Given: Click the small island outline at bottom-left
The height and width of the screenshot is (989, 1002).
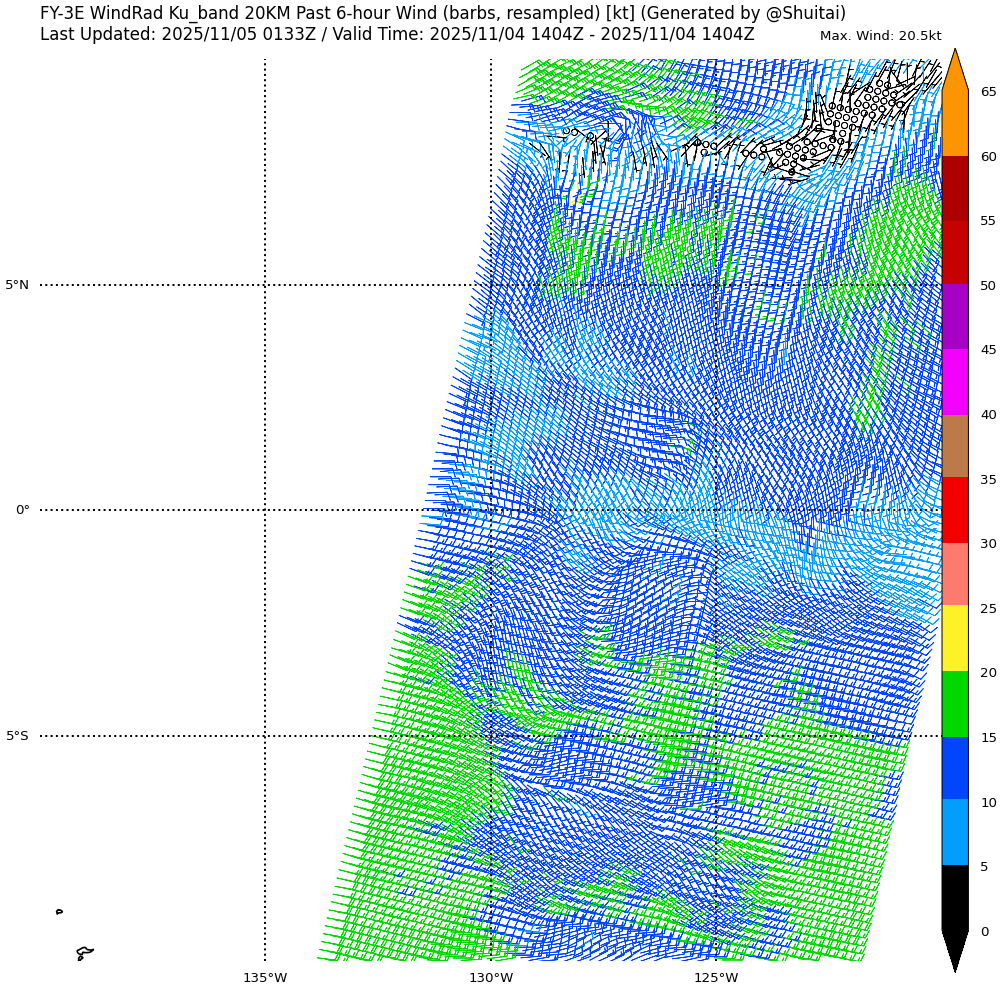Looking at the screenshot, I should coord(84,953).
